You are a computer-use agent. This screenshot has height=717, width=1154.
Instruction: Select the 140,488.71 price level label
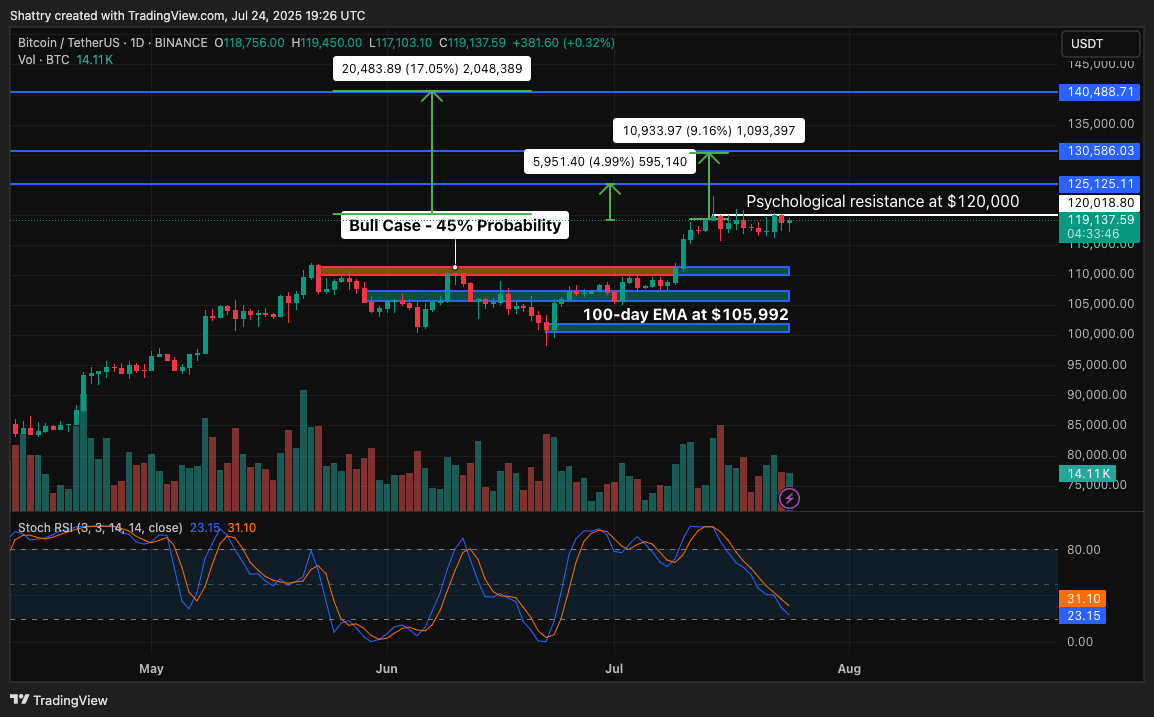tap(1100, 92)
